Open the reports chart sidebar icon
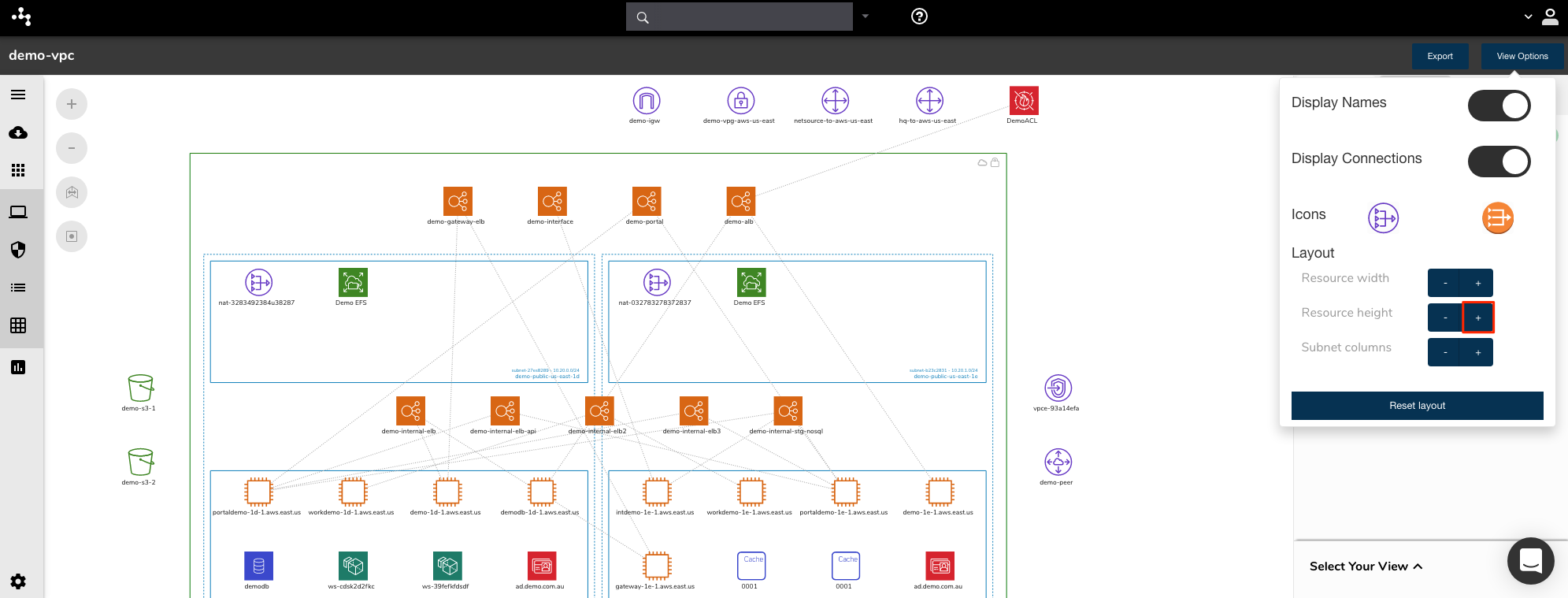 [18, 367]
